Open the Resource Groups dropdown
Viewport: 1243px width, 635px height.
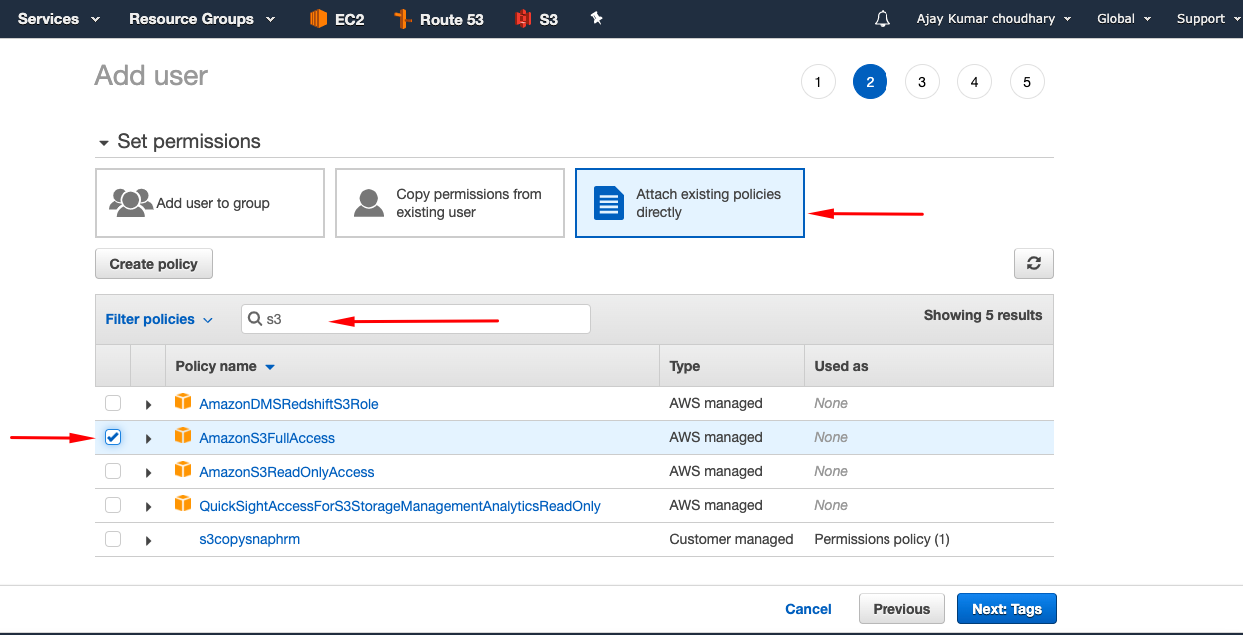pyautogui.click(x=202, y=19)
